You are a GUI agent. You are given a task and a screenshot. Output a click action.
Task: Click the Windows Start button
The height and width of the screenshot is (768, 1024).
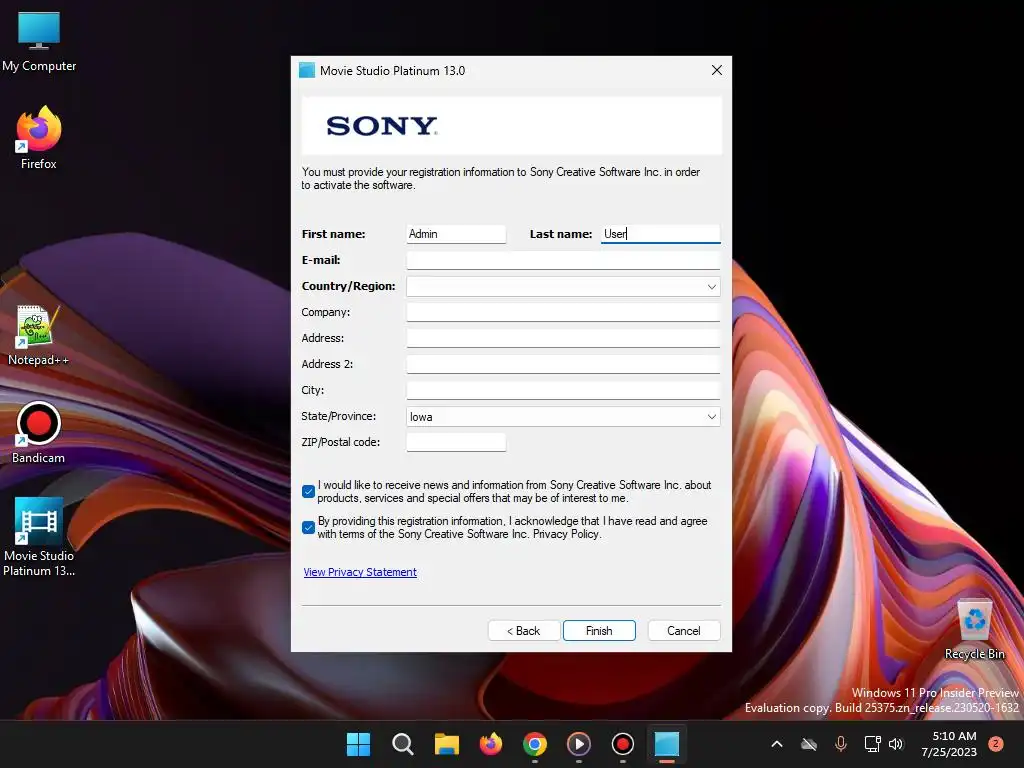(x=358, y=744)
